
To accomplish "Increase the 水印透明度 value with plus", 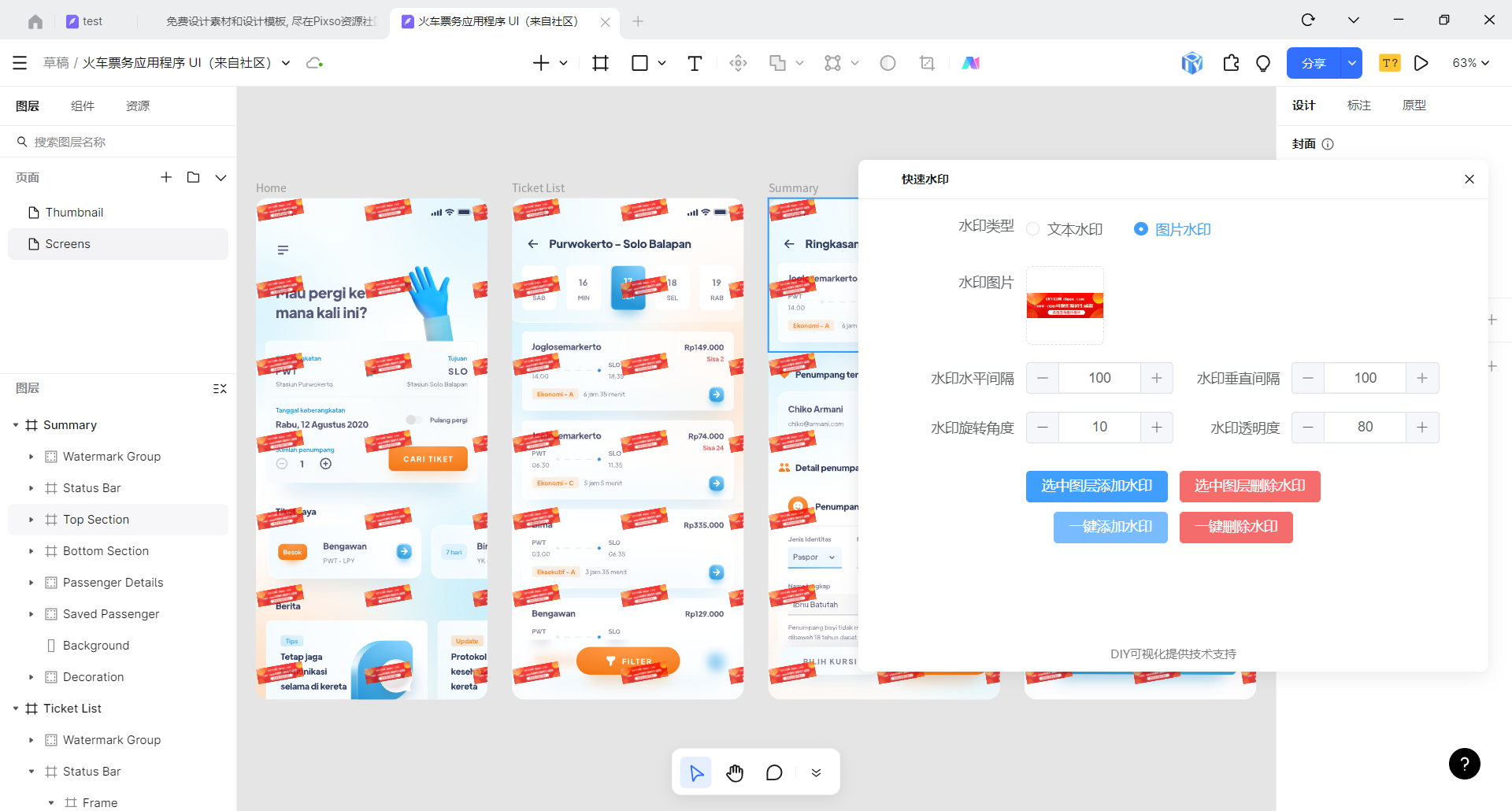I will click(x=1421, y=428).
